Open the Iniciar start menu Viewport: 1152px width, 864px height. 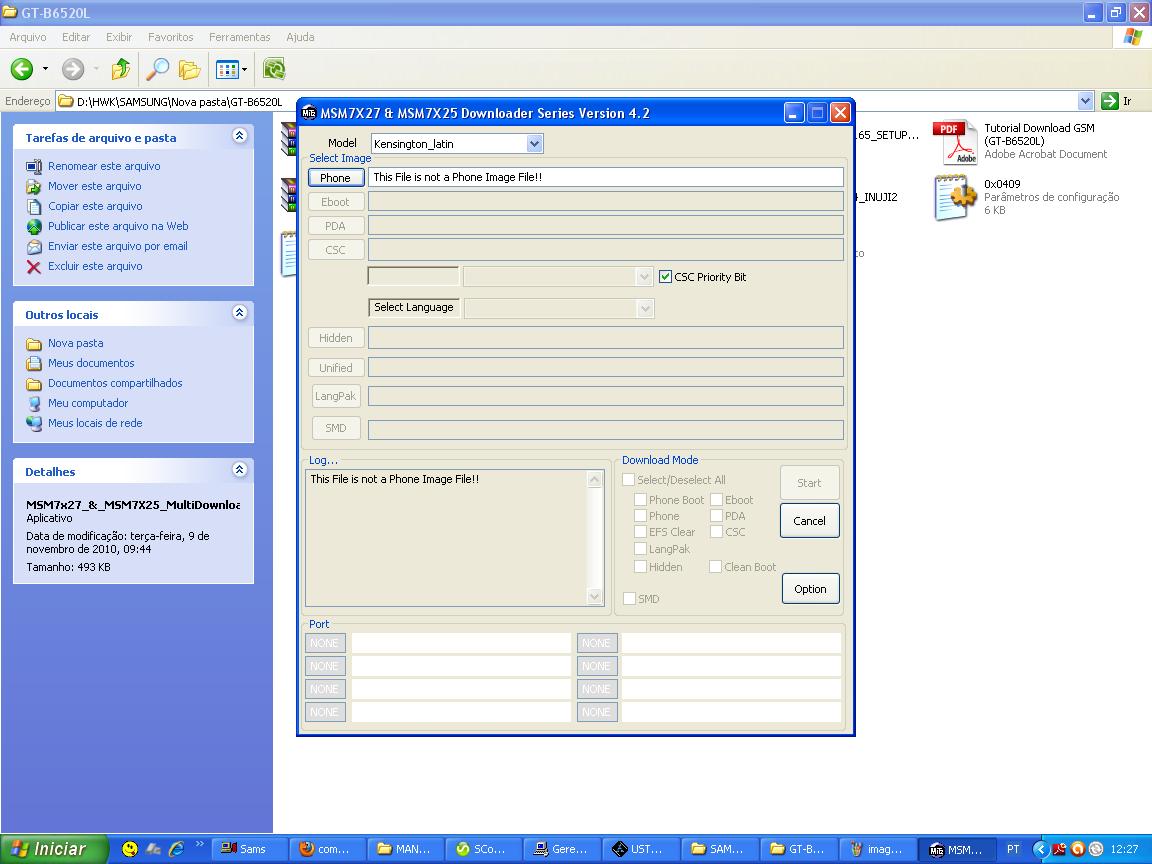(54, 849)
